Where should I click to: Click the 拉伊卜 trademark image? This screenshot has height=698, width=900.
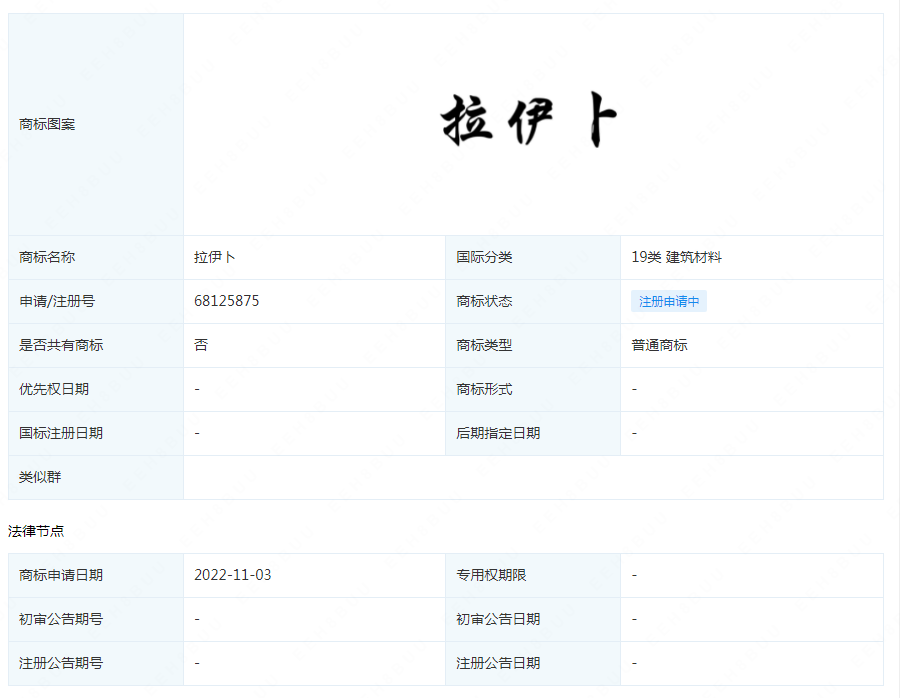(x=529, y=120)
